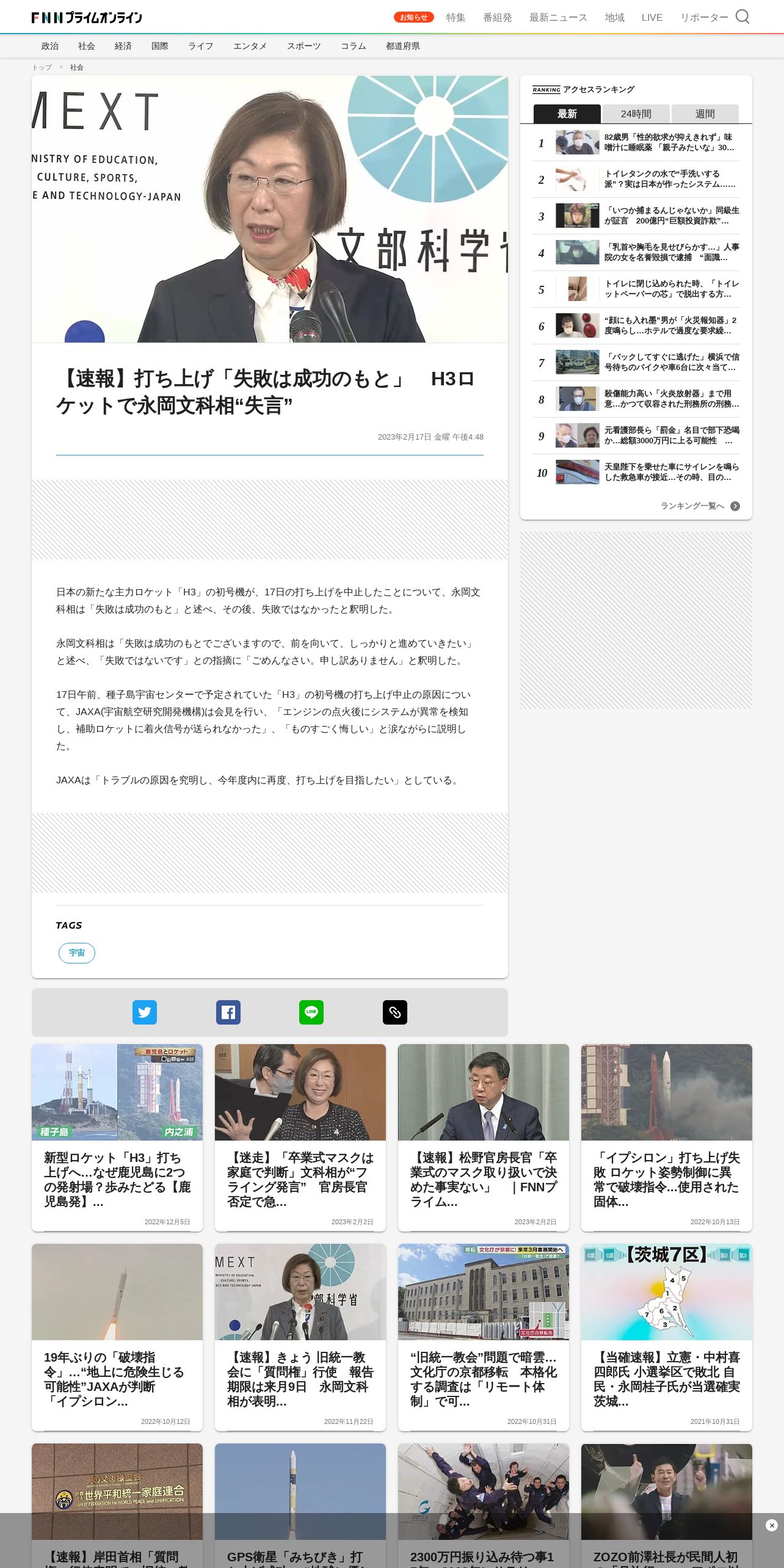Select the 国際 category
Viewport: 784px width, 1568px height.
coord(160,46)
